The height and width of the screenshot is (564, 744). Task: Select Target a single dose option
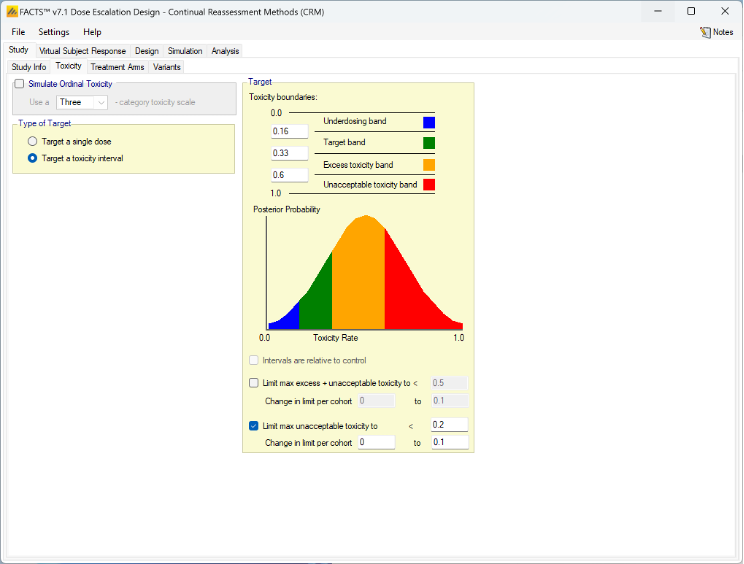point(33,142)
